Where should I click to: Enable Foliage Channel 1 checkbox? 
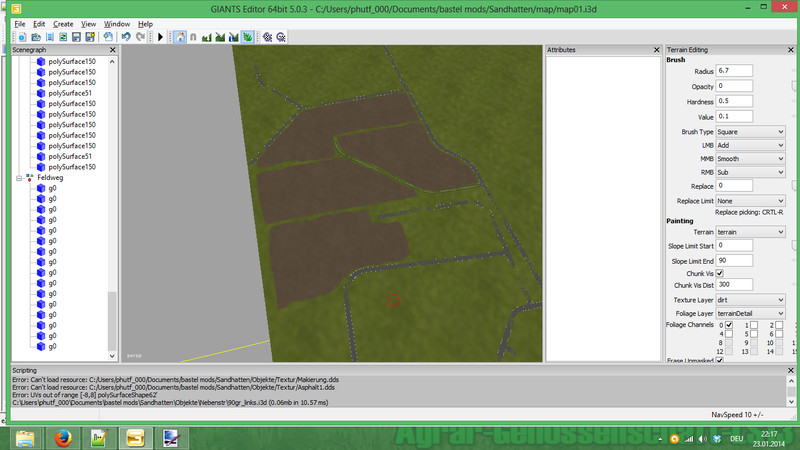(754, 325)
